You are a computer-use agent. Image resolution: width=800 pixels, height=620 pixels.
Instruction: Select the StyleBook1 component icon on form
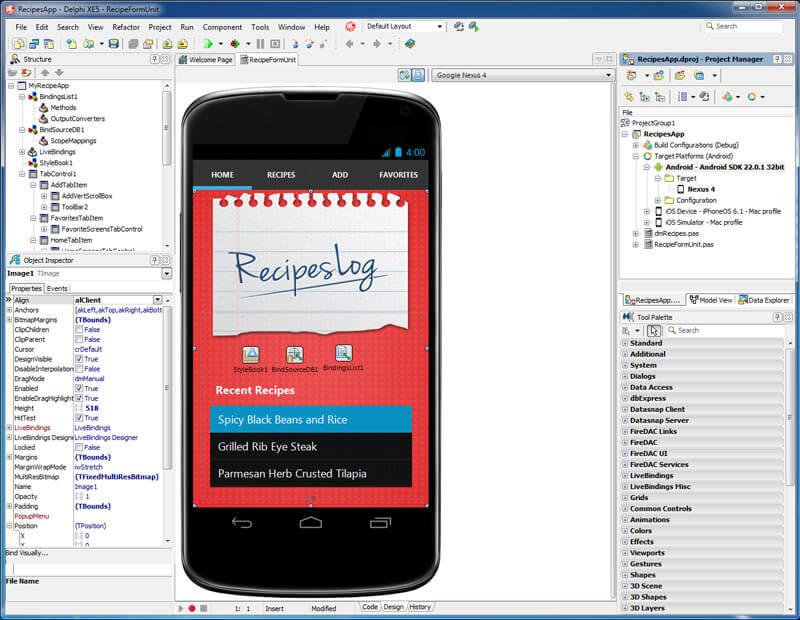coord(251,355)
